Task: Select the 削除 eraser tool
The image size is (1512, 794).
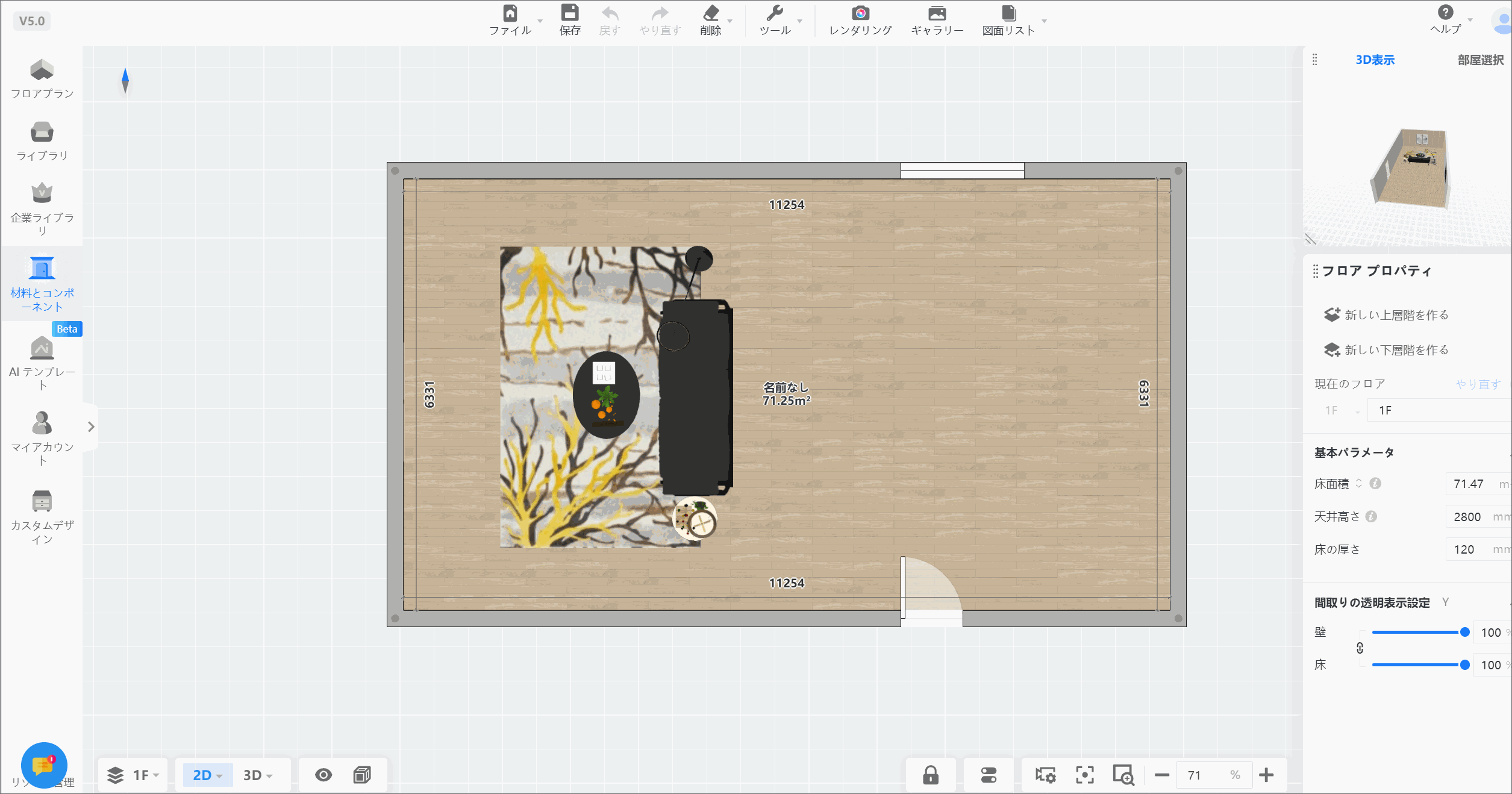Action: tap(711, 13)
